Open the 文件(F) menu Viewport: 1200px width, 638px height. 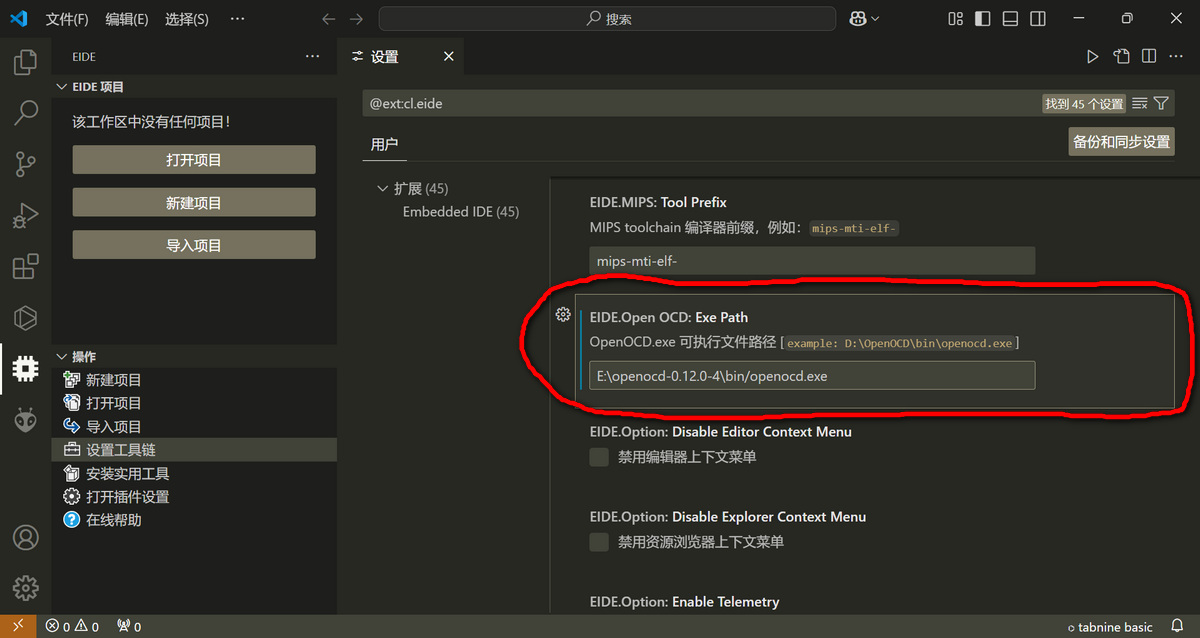point(67,19)
